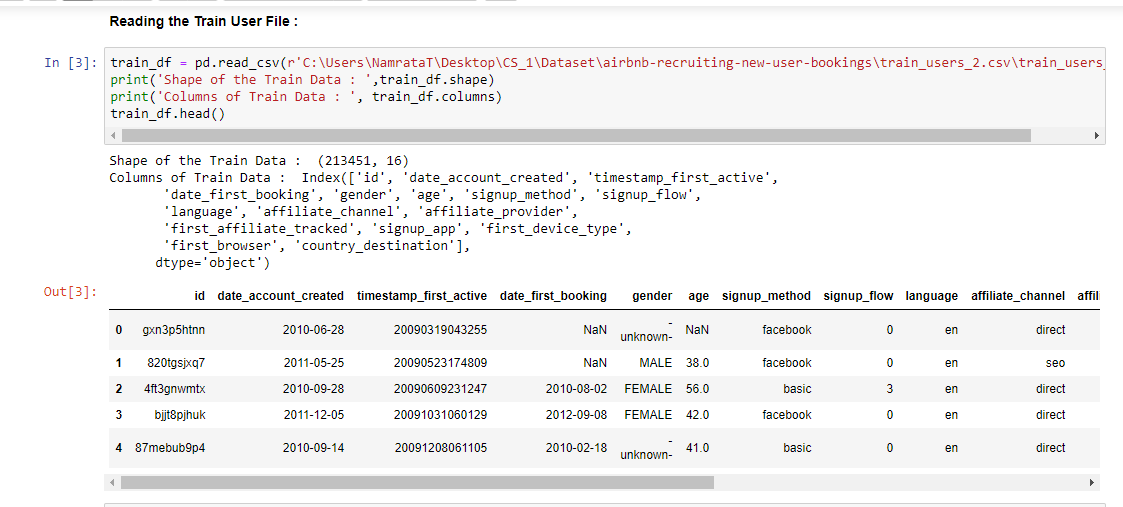Click the language column header
The width and height of the screenshot is (1123, 507).
click(x=932, y=296)
